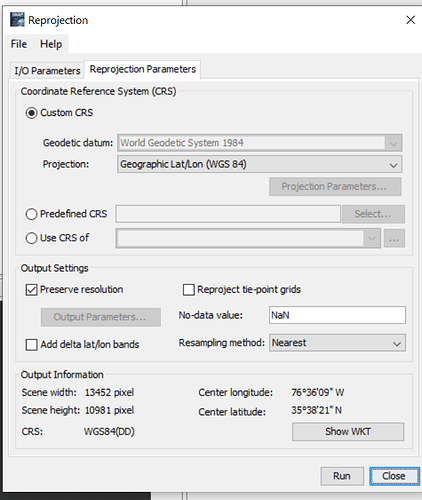Click the Close button at bottom

394,476
